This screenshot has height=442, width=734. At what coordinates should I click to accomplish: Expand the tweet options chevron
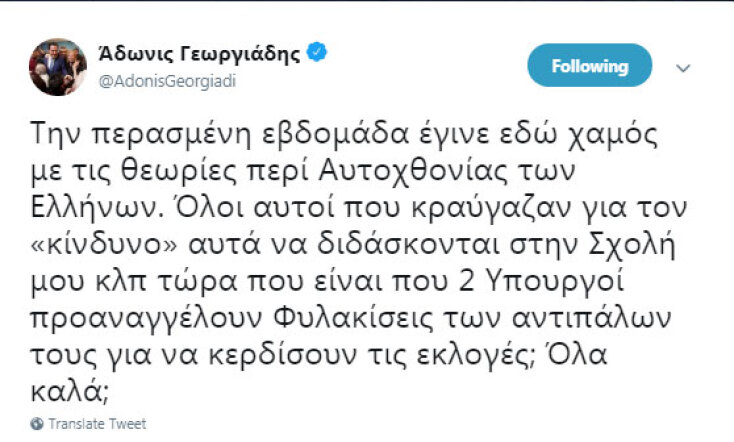(683, 68)
